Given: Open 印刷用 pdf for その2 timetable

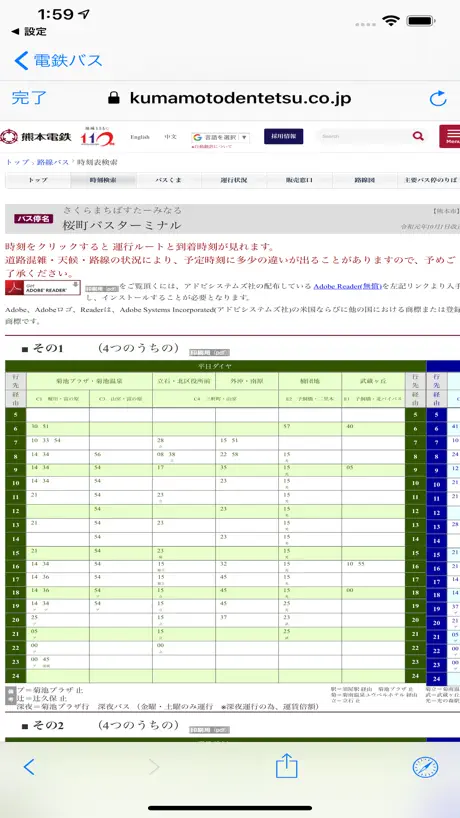Looking at the screenshot, I should (x=209, y=730).
